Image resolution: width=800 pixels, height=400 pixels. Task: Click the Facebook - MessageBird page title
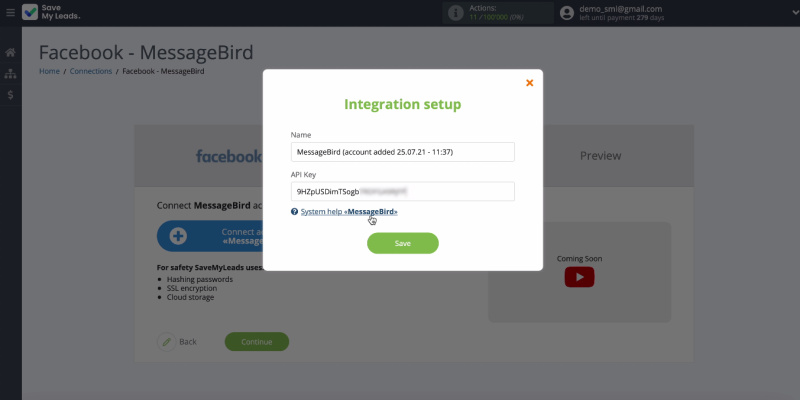146,53
